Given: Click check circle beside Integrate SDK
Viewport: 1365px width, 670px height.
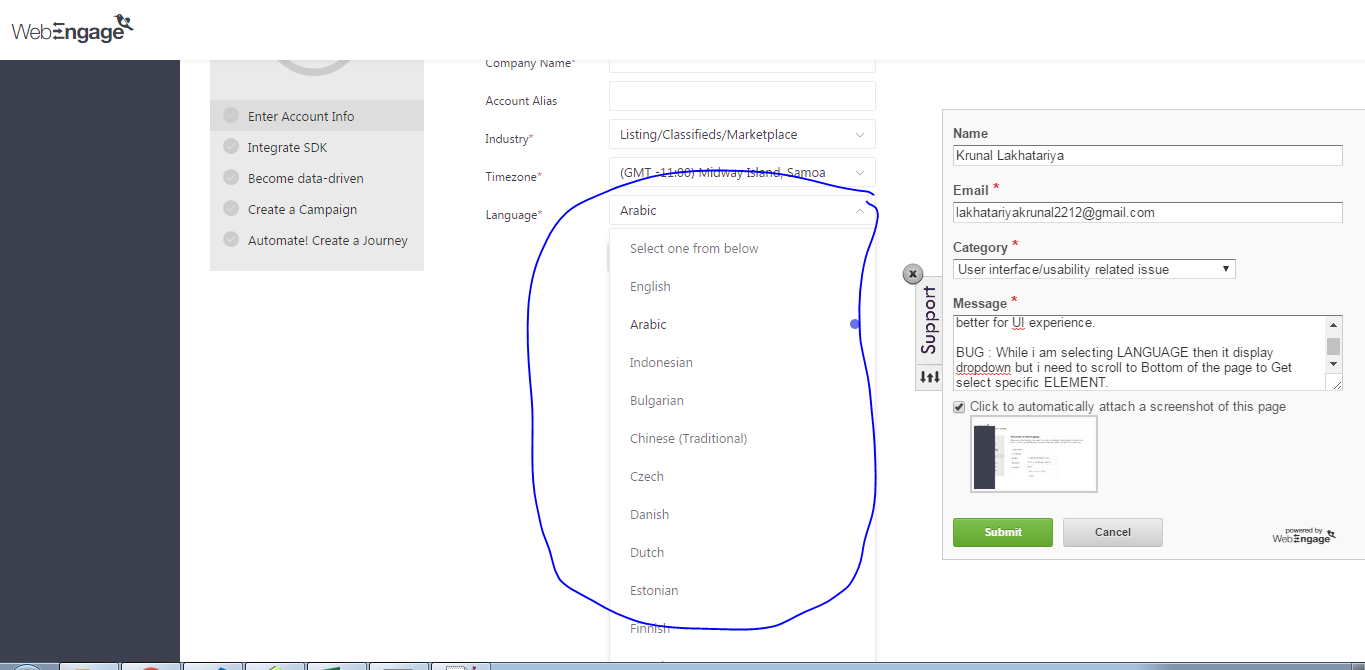Looking at the screenshot, I should pos(231,147).
